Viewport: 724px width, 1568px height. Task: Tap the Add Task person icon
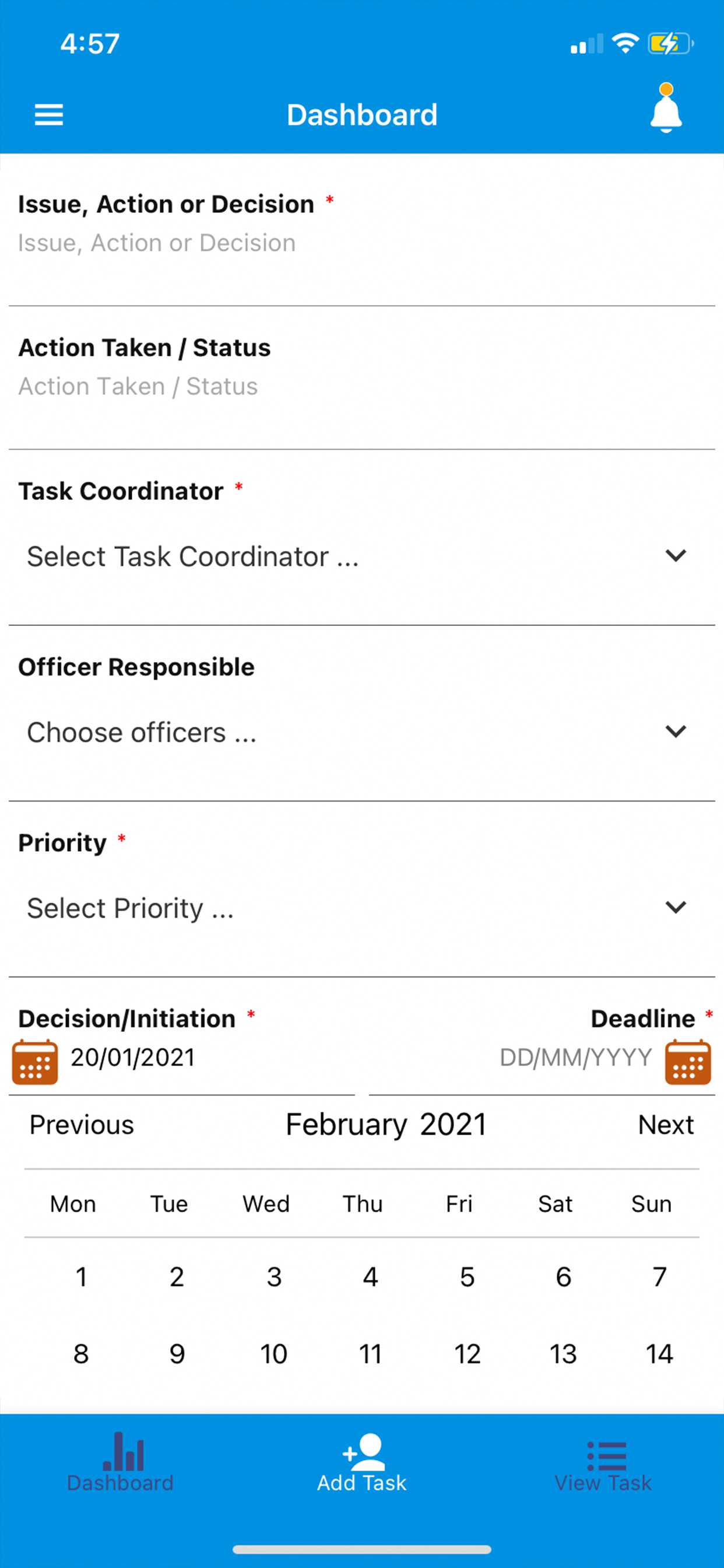pyautogui.click(x=363, y=1452)
